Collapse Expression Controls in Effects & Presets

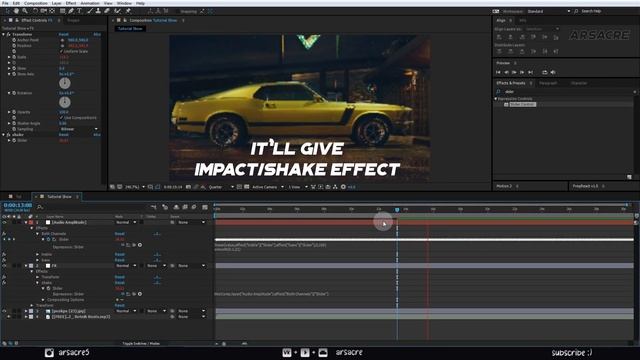tap(496, 99)
